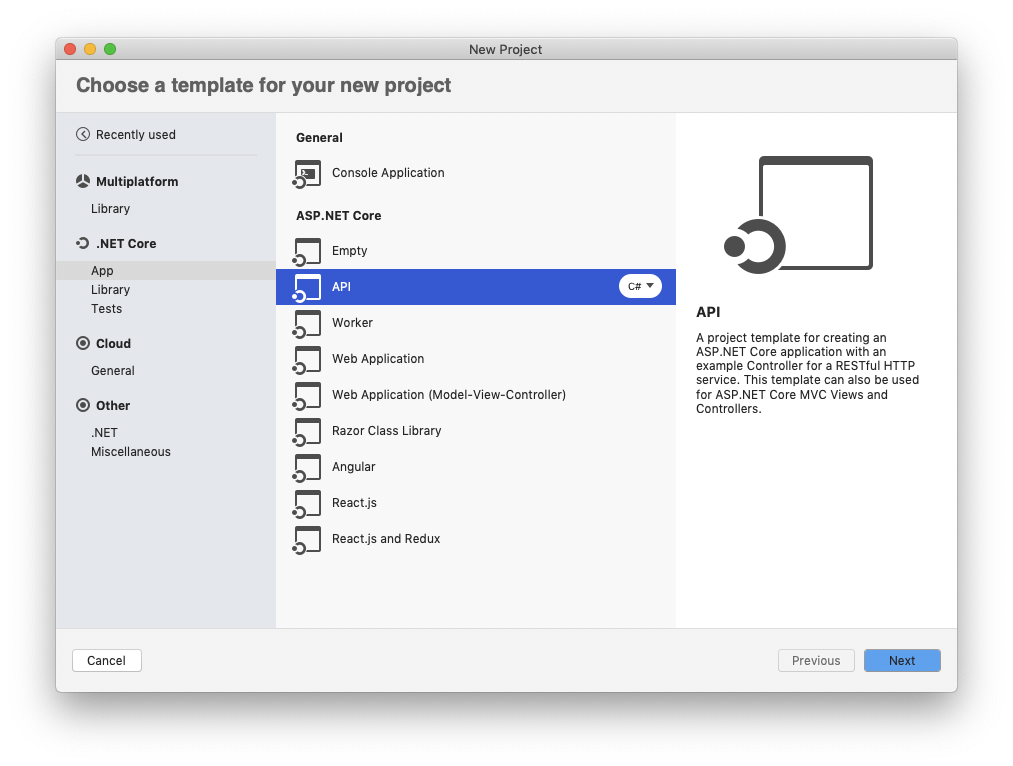Image resolution: width=1013 pixels, height=766 pixels.
Task: Choose the API template row
Action: click(x=475, y=287)
